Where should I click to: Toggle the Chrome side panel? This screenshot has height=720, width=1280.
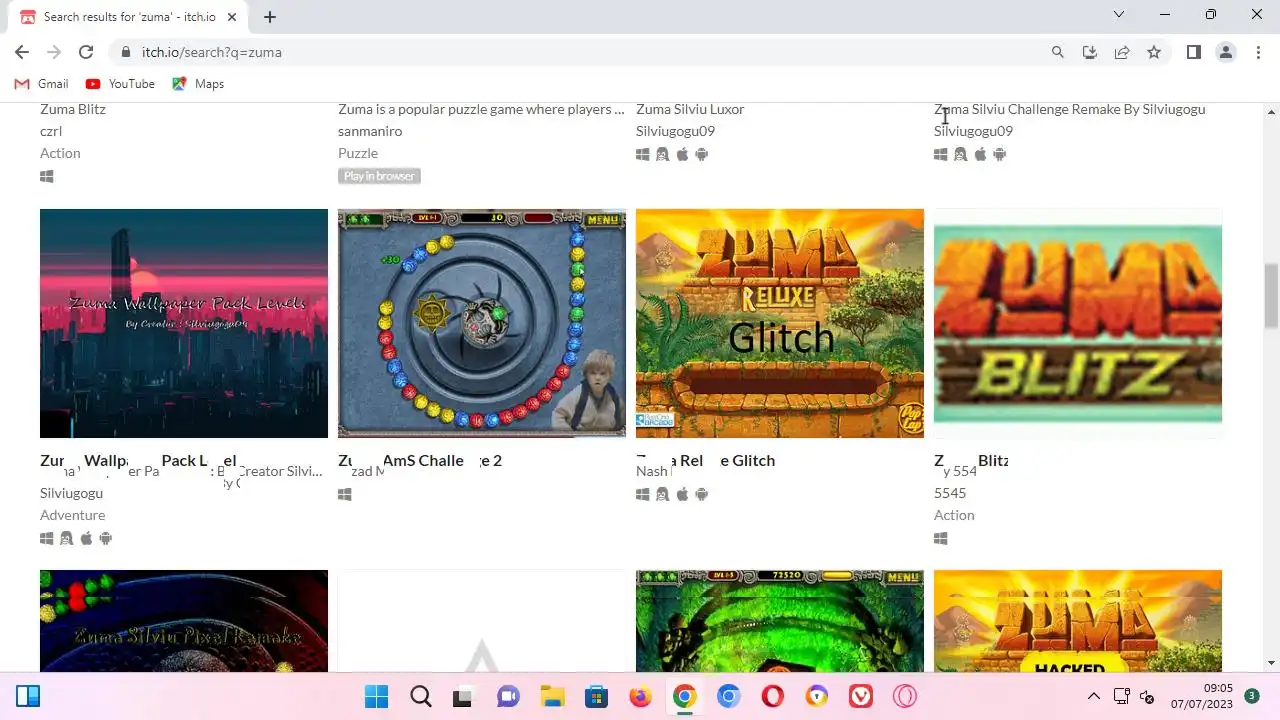pos(1194,52)
